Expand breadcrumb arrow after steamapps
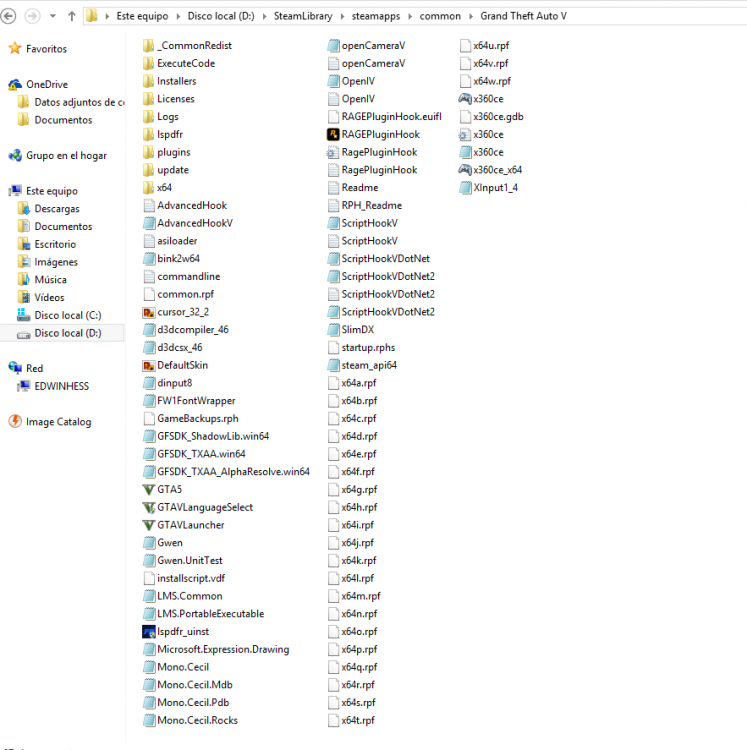 410,16
